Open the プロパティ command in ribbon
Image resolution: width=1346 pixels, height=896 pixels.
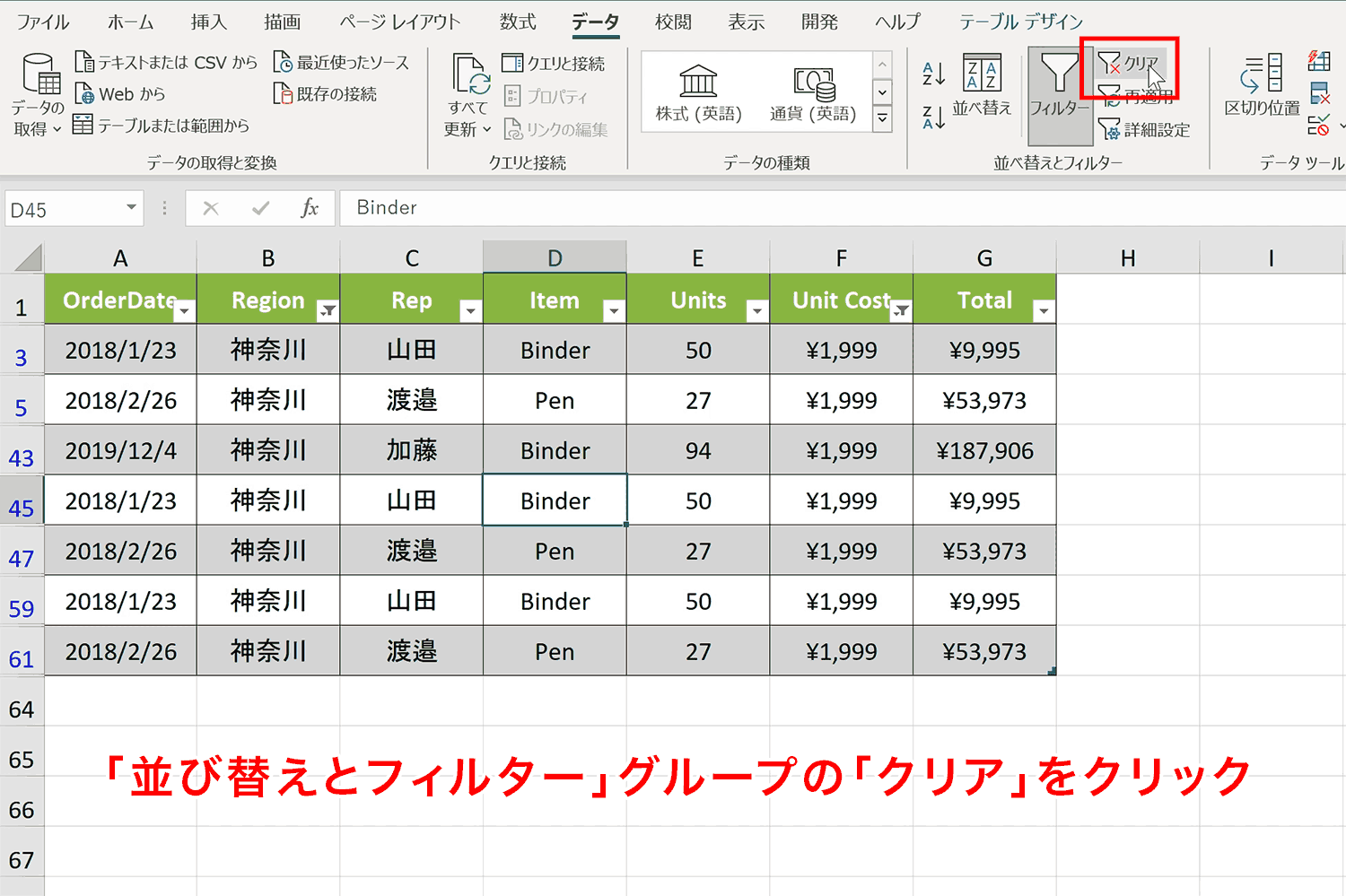(x=546, y=96)
